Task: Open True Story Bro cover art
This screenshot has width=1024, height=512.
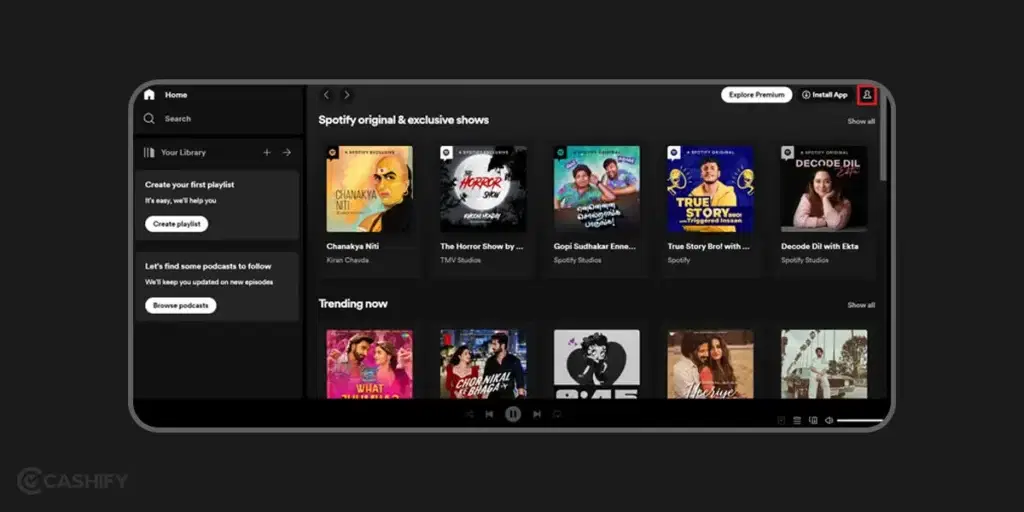Action: pos(711,189)
